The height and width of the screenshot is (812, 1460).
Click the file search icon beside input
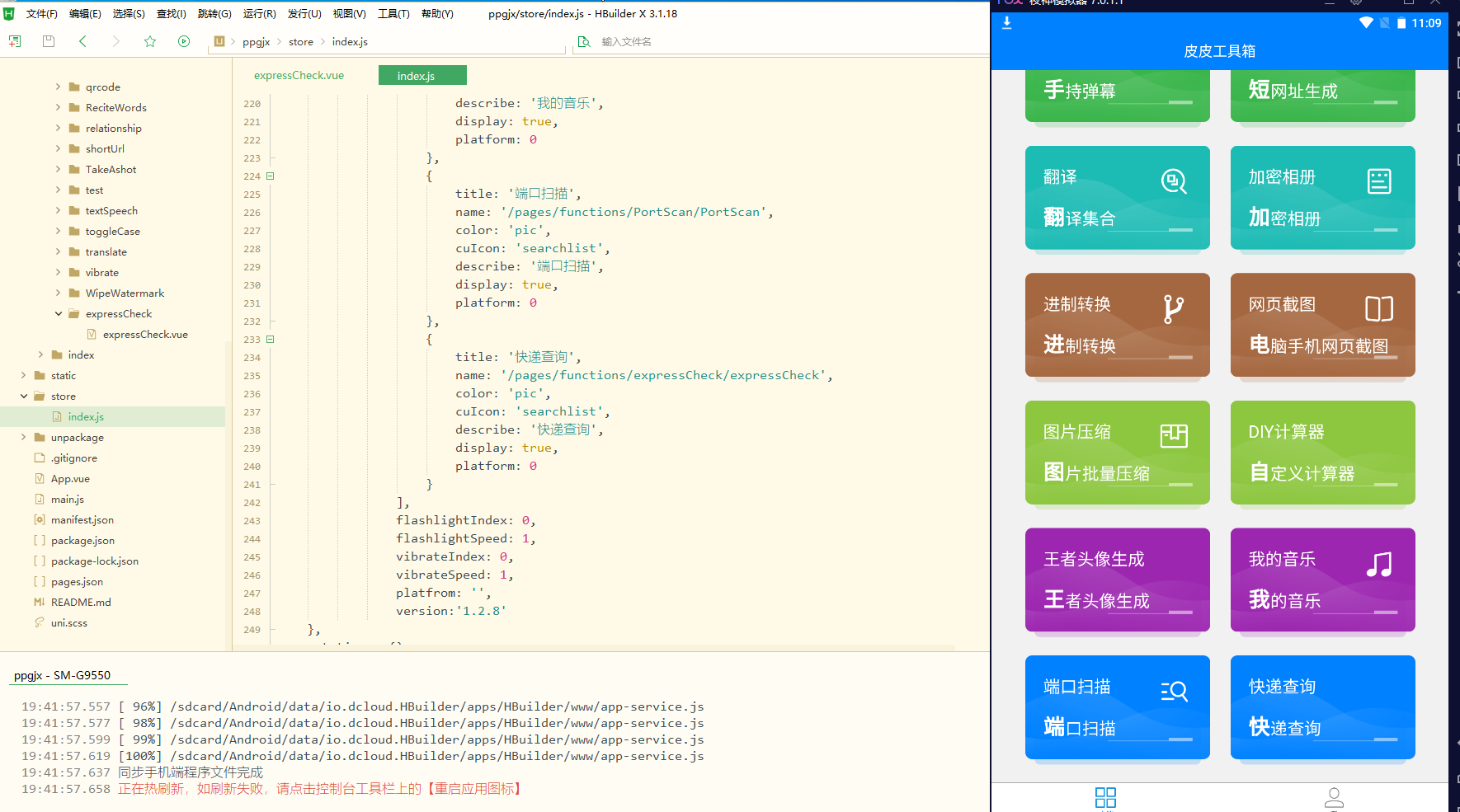584,41
